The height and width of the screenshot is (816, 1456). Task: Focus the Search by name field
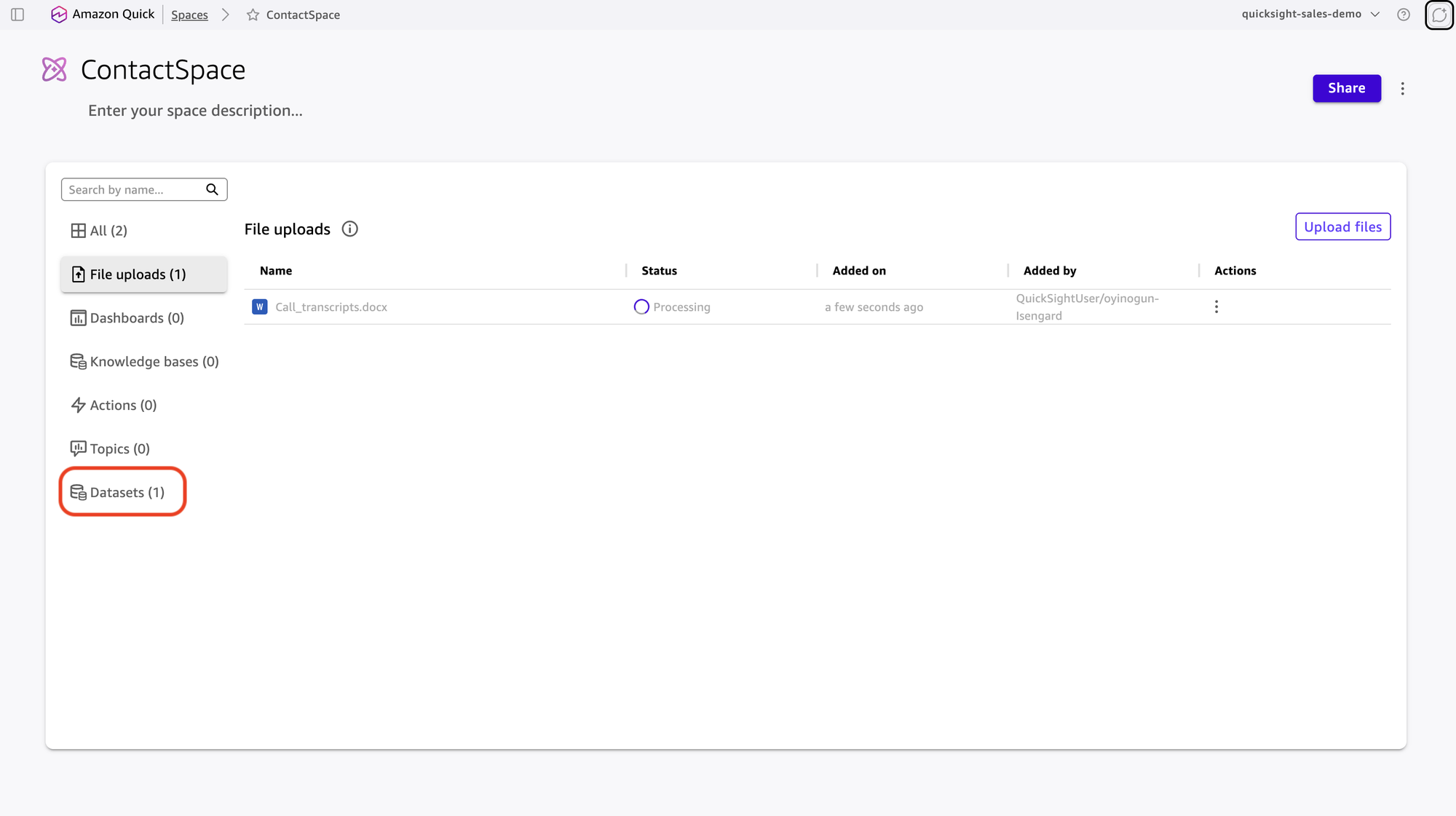point(144,189)
